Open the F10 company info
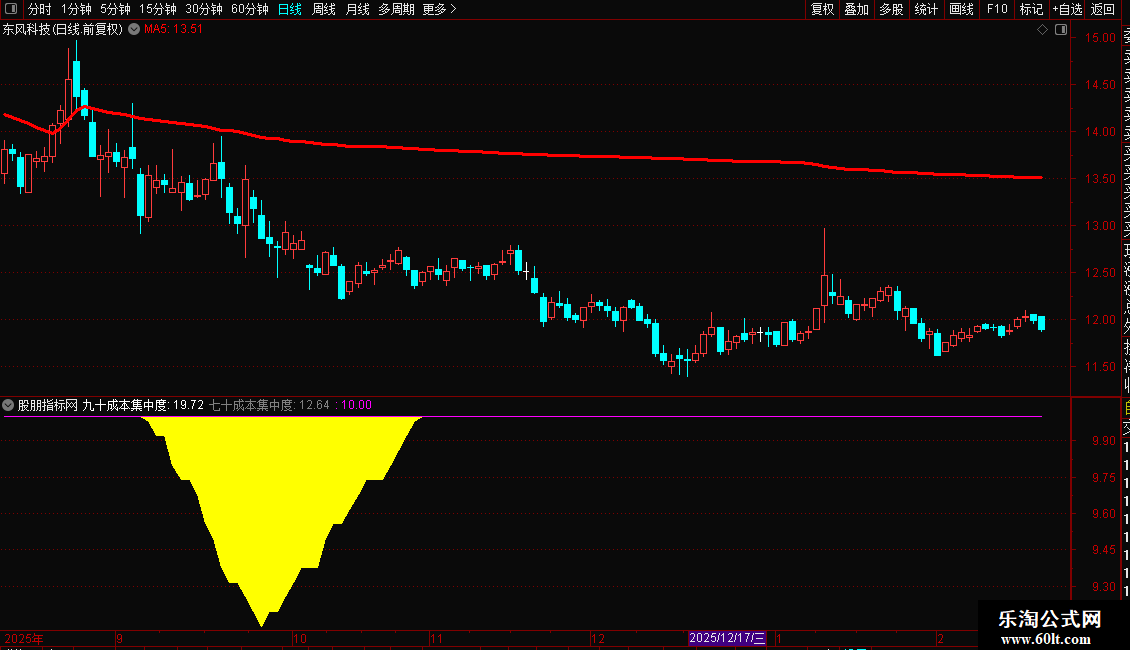This screenshot has width=1130, height=650. point(997,9)
